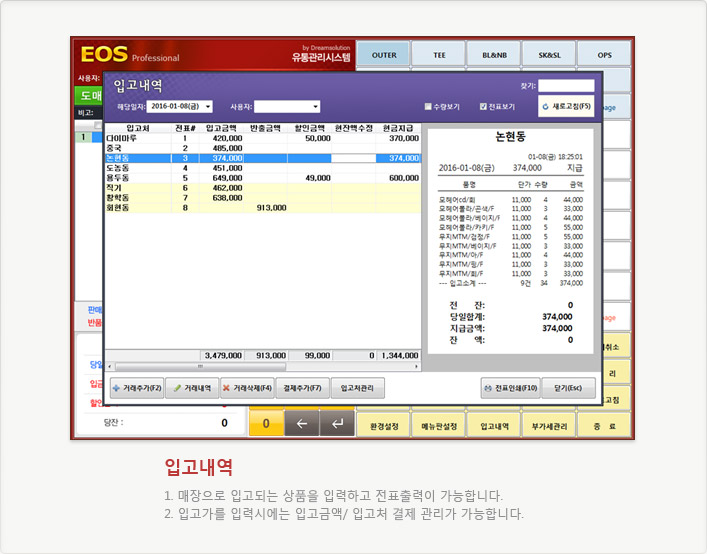Select the 다이마루 row
The width and height of the screenshot is (707, 554).
tap(263, 138)
